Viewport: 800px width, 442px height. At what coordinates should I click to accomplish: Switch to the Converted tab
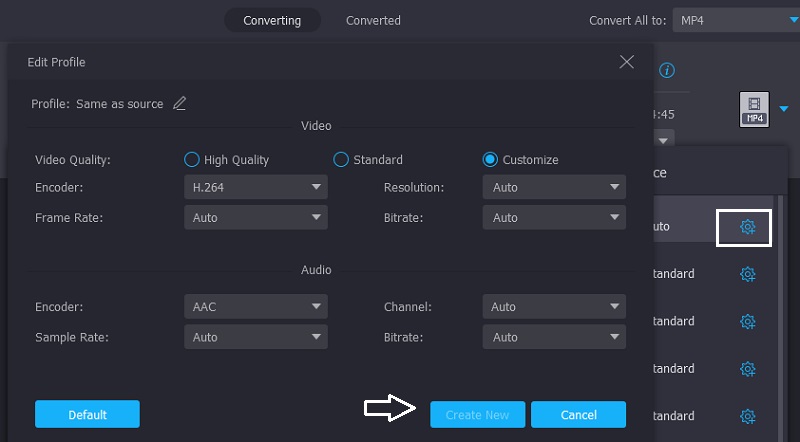[x=373, y=20]
